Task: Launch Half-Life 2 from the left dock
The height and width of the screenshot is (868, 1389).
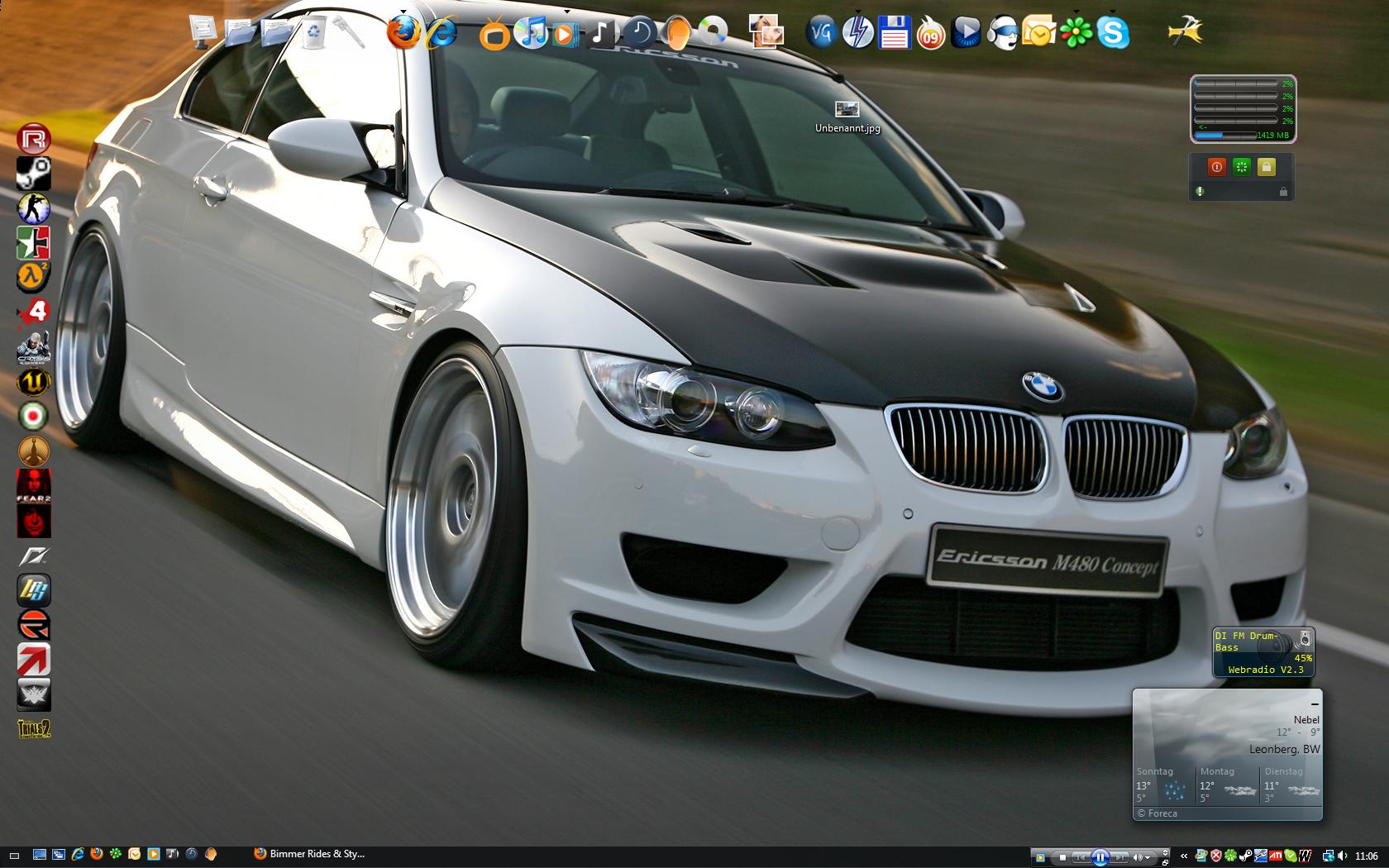Action: (x=34, y=278)
